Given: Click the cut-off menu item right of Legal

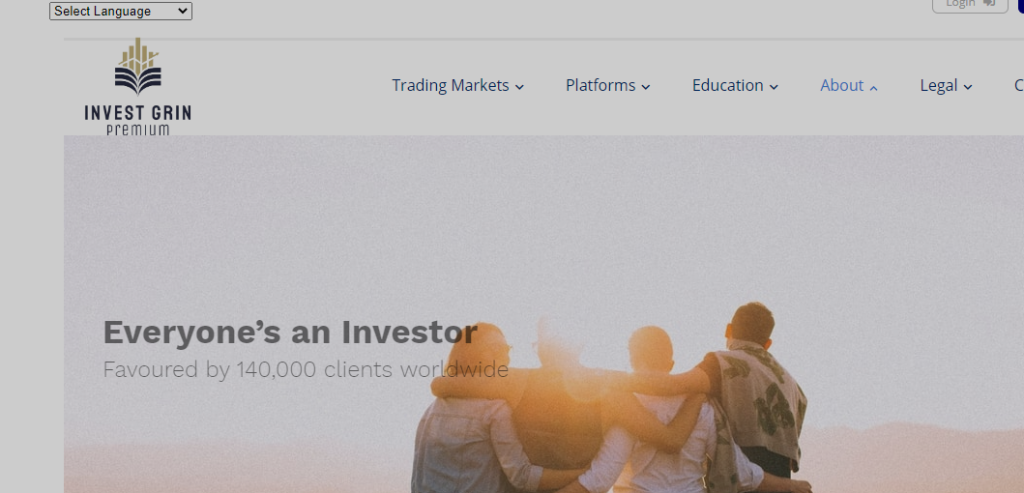Looking at the screenshot, I should click(x=1018, y=86).
